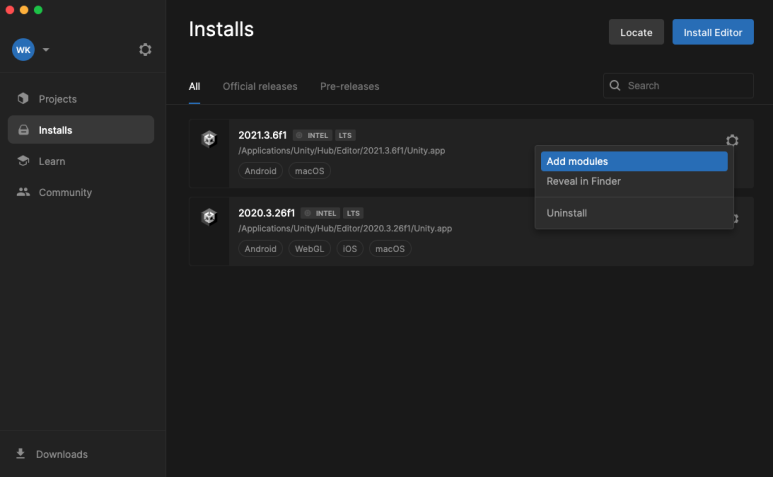
Task: Click the search magnifier icon
Action: 615,85
